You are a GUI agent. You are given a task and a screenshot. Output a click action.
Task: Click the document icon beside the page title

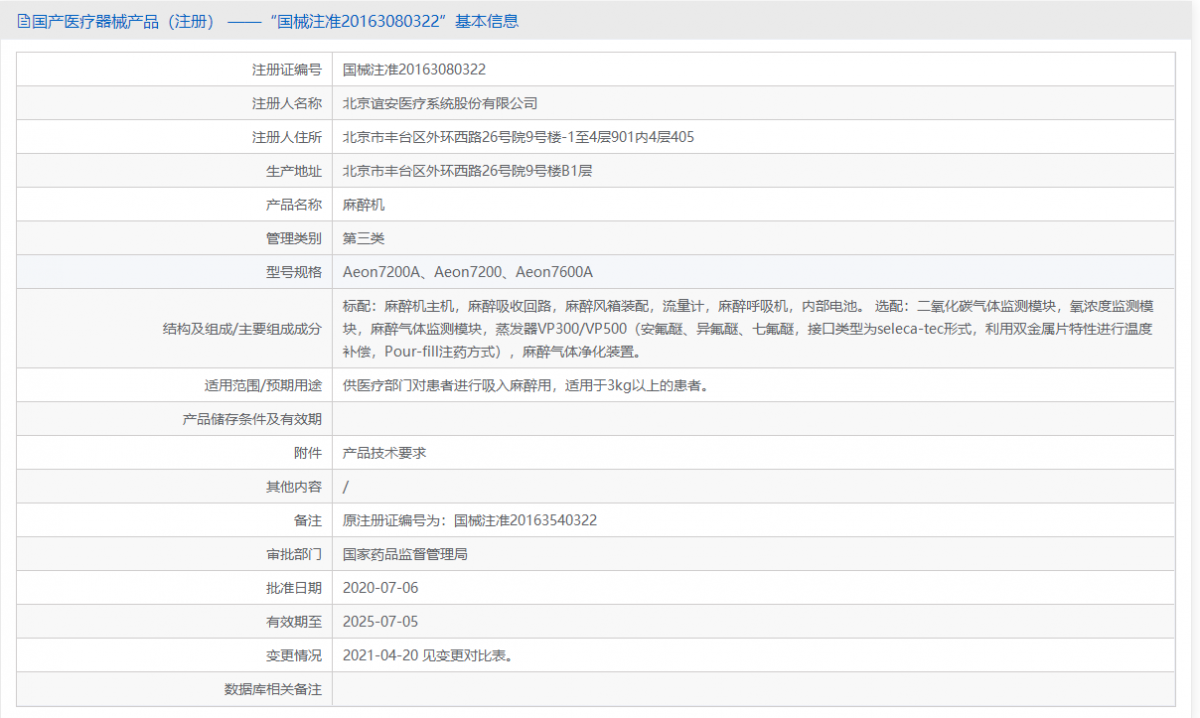point(23,21)
